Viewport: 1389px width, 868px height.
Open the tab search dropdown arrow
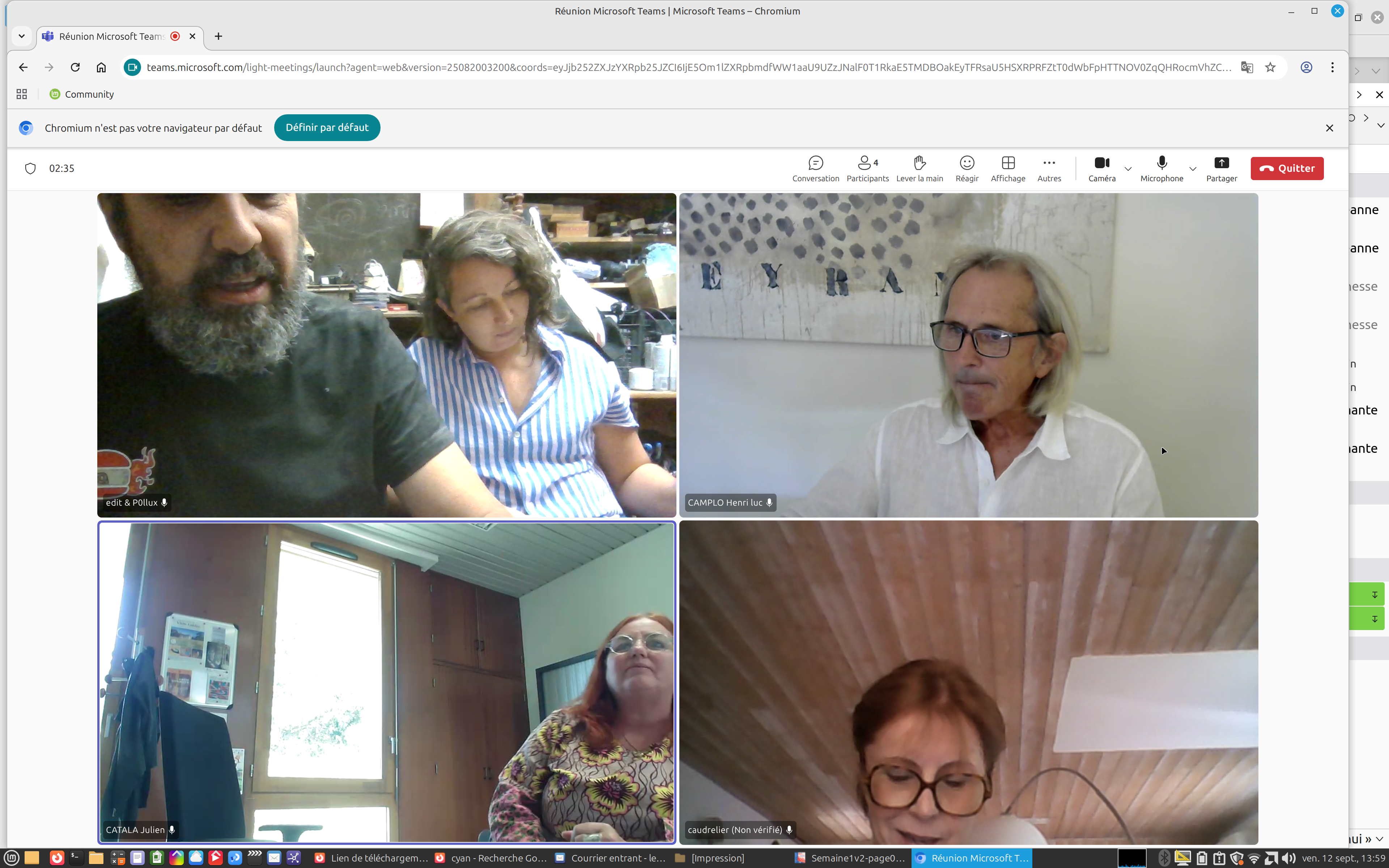point(22,36)
